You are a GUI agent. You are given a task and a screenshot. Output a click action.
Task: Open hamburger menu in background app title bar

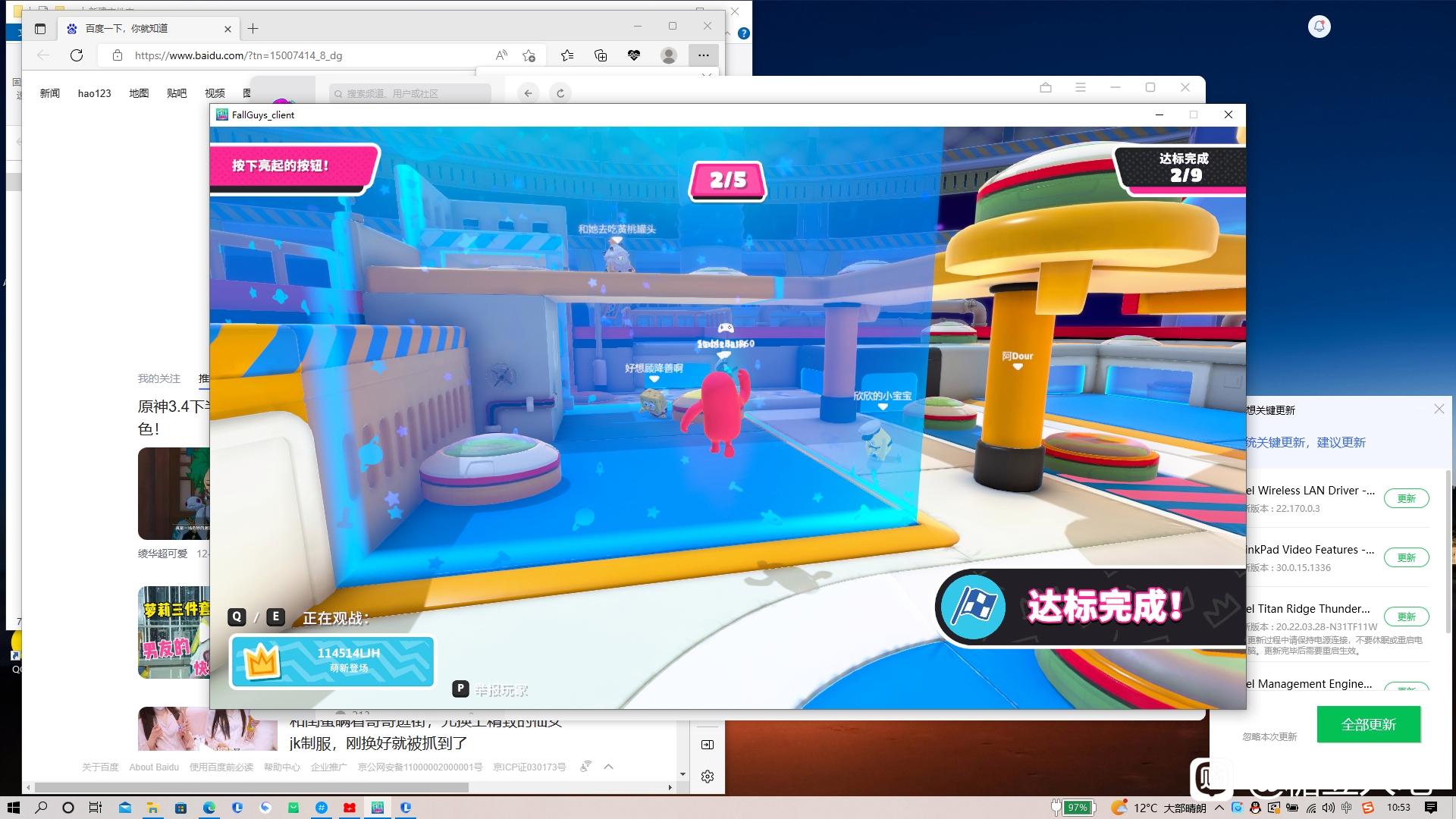(x=1081, y=87)
